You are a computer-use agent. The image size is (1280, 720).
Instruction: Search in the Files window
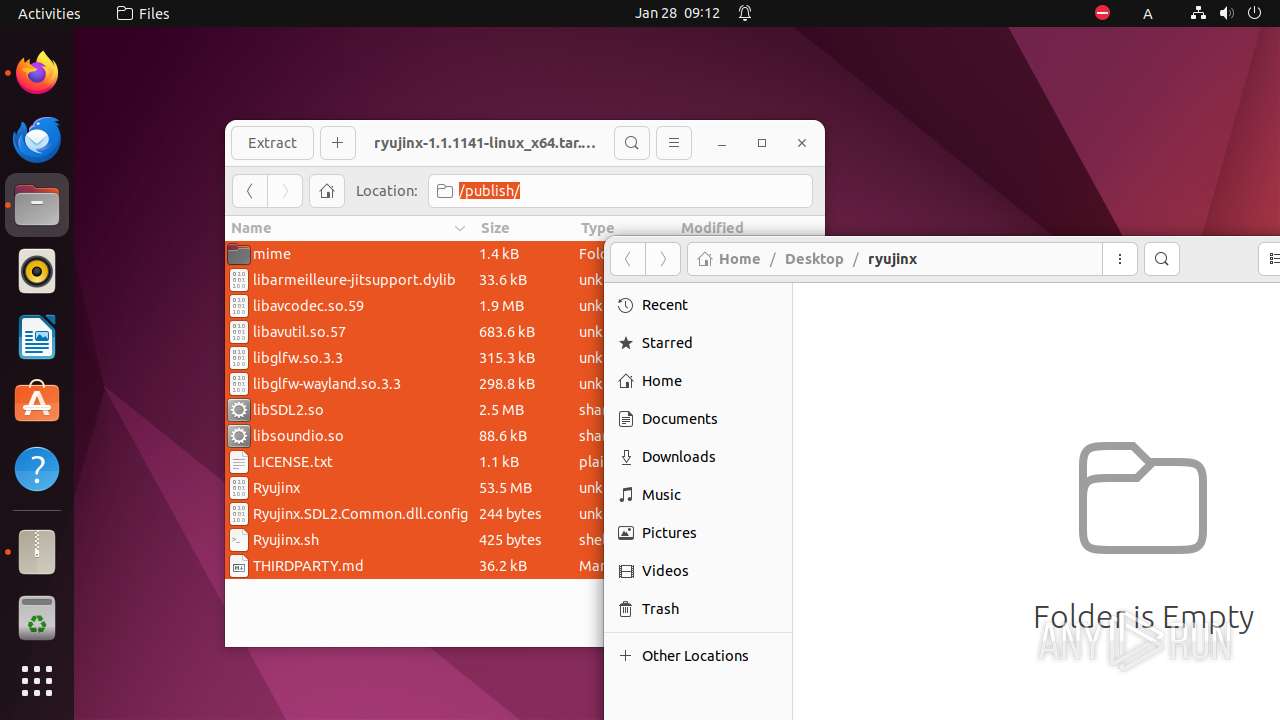pyautogui.click(x=1162, y=259)
